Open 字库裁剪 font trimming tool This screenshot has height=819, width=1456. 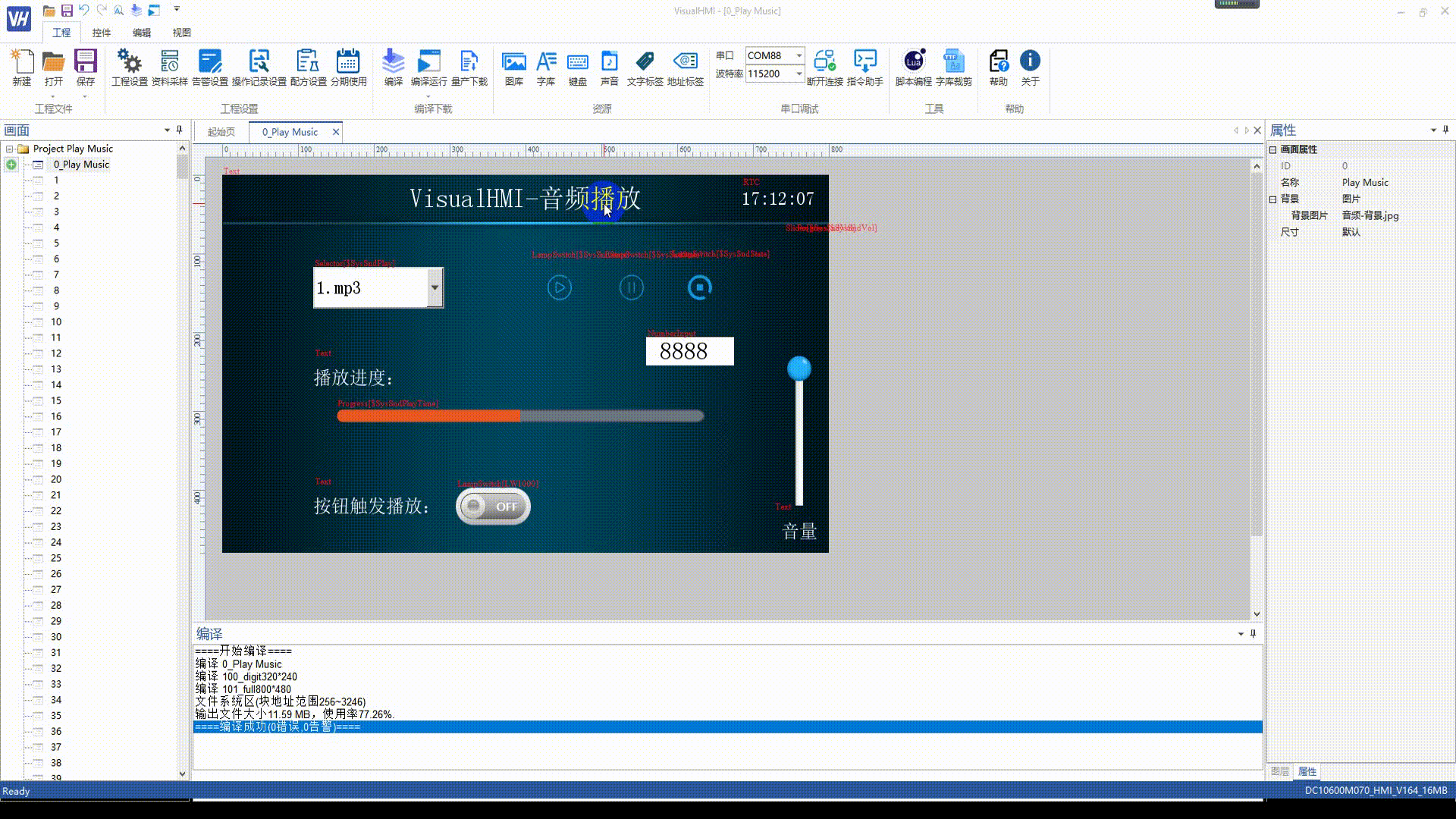click(x=954, y=67)
